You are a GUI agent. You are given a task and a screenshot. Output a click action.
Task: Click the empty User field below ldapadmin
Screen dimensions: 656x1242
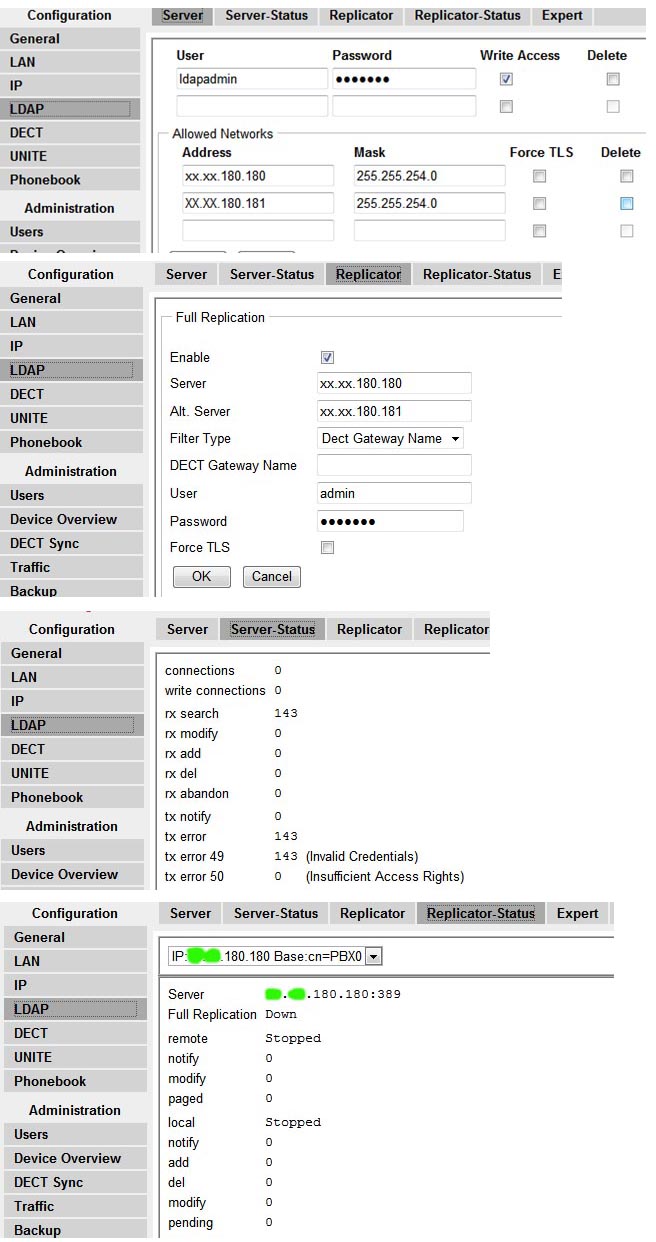coord(252,106)
